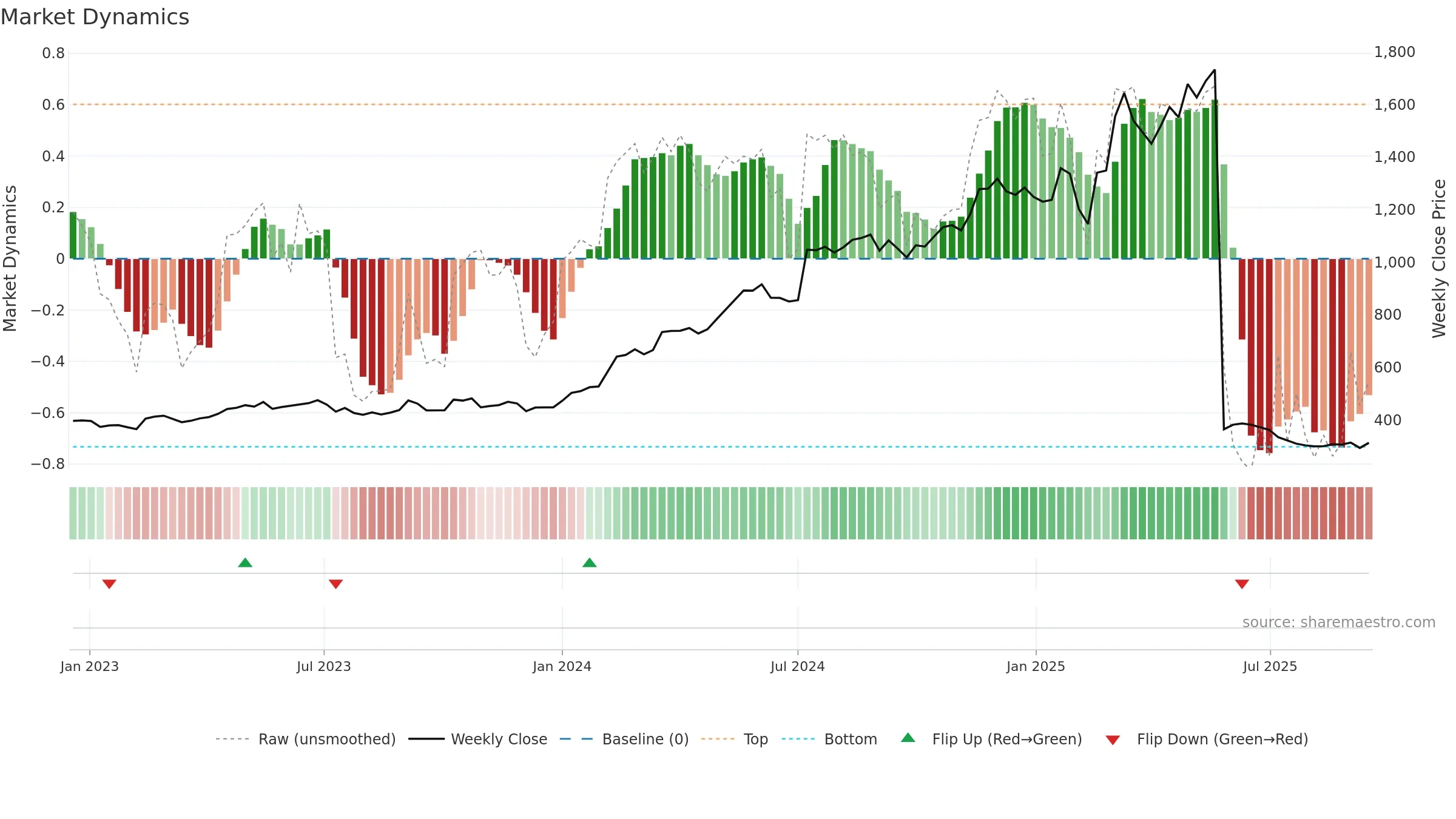Click the Weekly Close Price axis title
Image resolution: width=1456 pixels, height=819 pixels.
point(1440,258)
